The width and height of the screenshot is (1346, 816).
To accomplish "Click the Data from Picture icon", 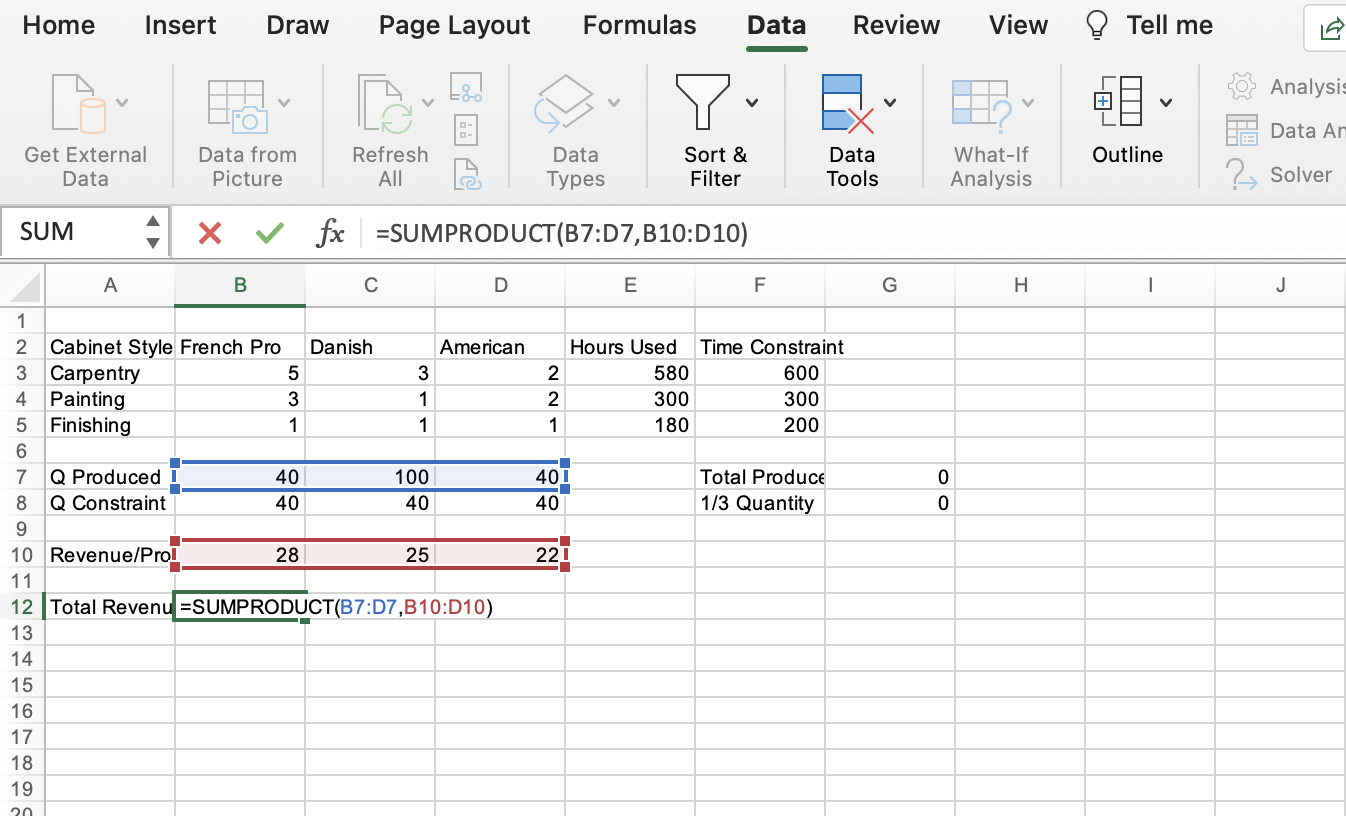I will 236,106.
